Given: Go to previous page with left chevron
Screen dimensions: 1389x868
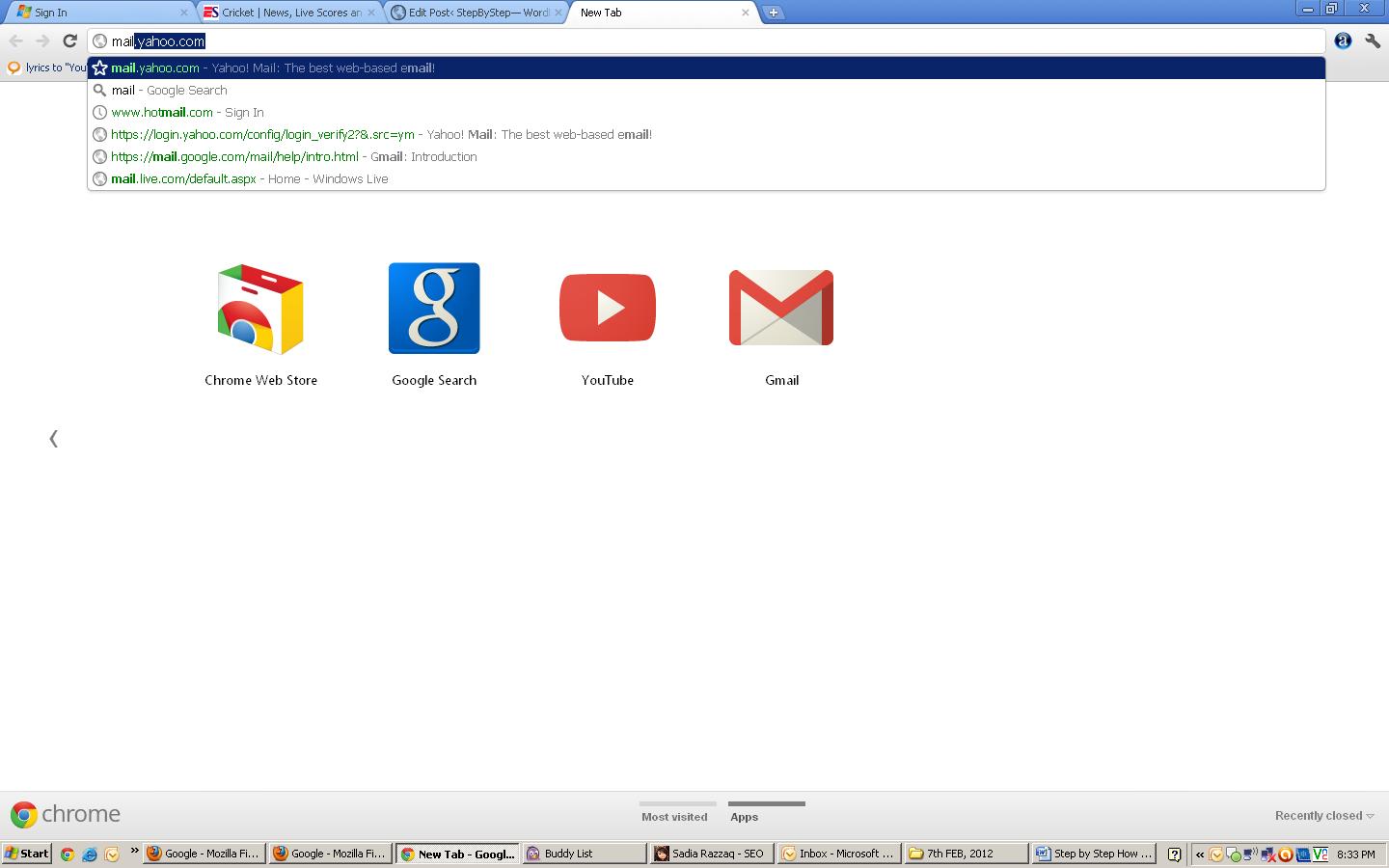Looking at the screenshot, I should click(x=54, y=439).
